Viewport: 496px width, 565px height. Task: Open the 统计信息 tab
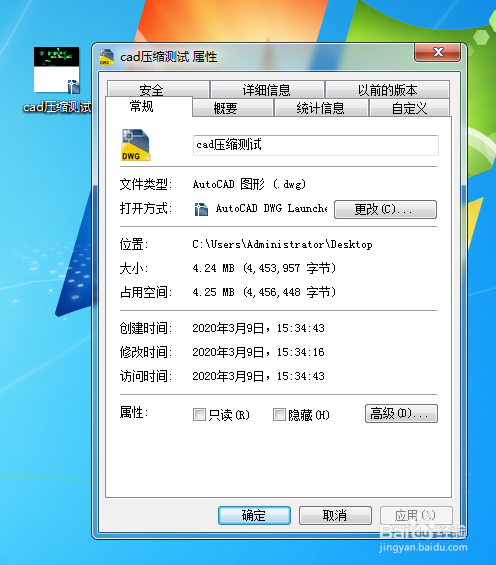click(321, 108)
